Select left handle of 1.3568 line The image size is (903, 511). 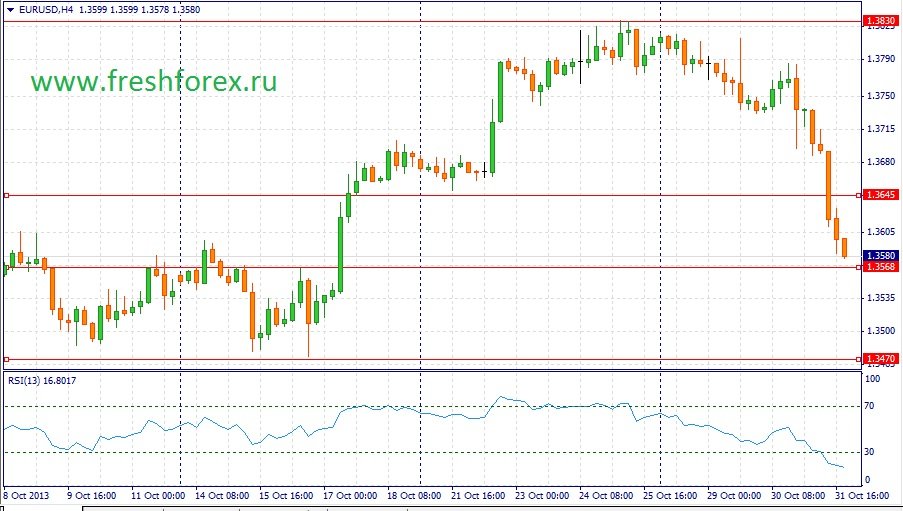click(x=6, y=267)
